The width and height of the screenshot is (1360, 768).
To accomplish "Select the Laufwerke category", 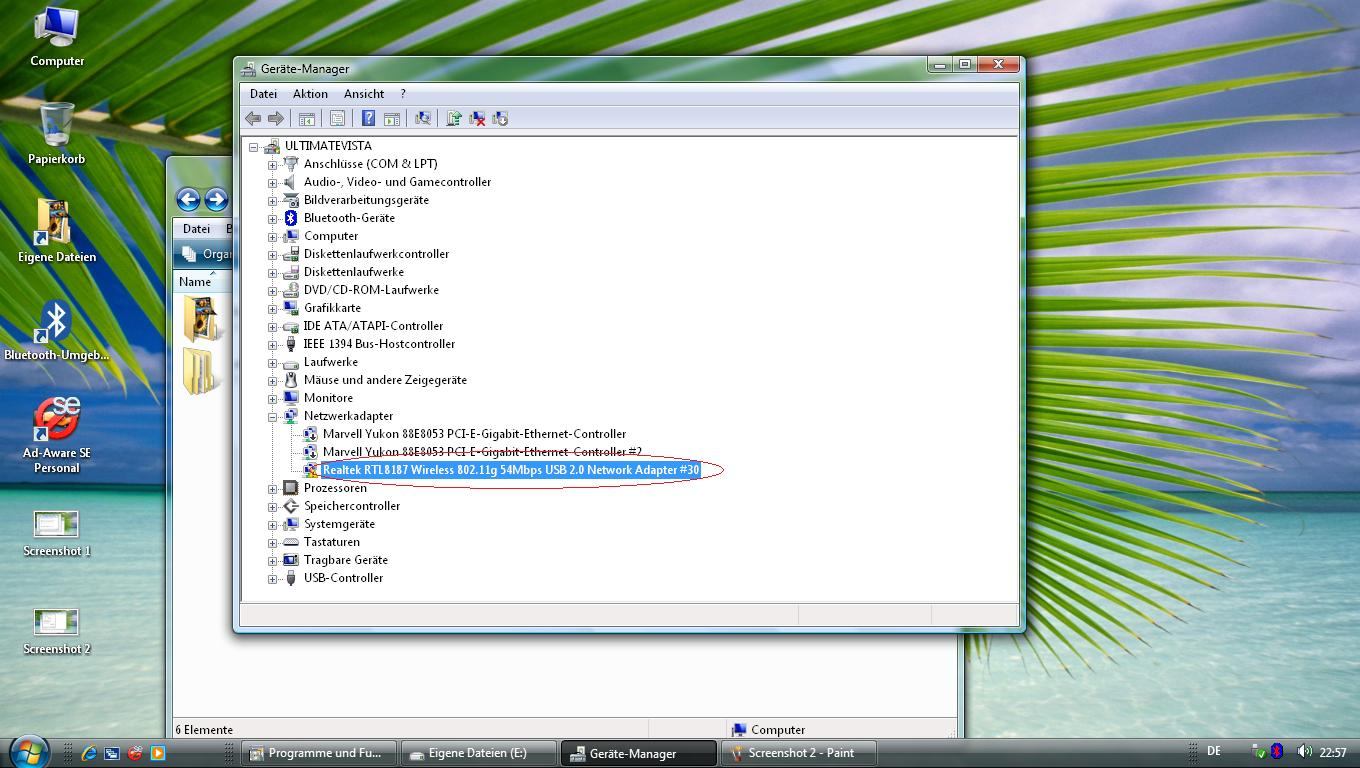I will [331, 362].
